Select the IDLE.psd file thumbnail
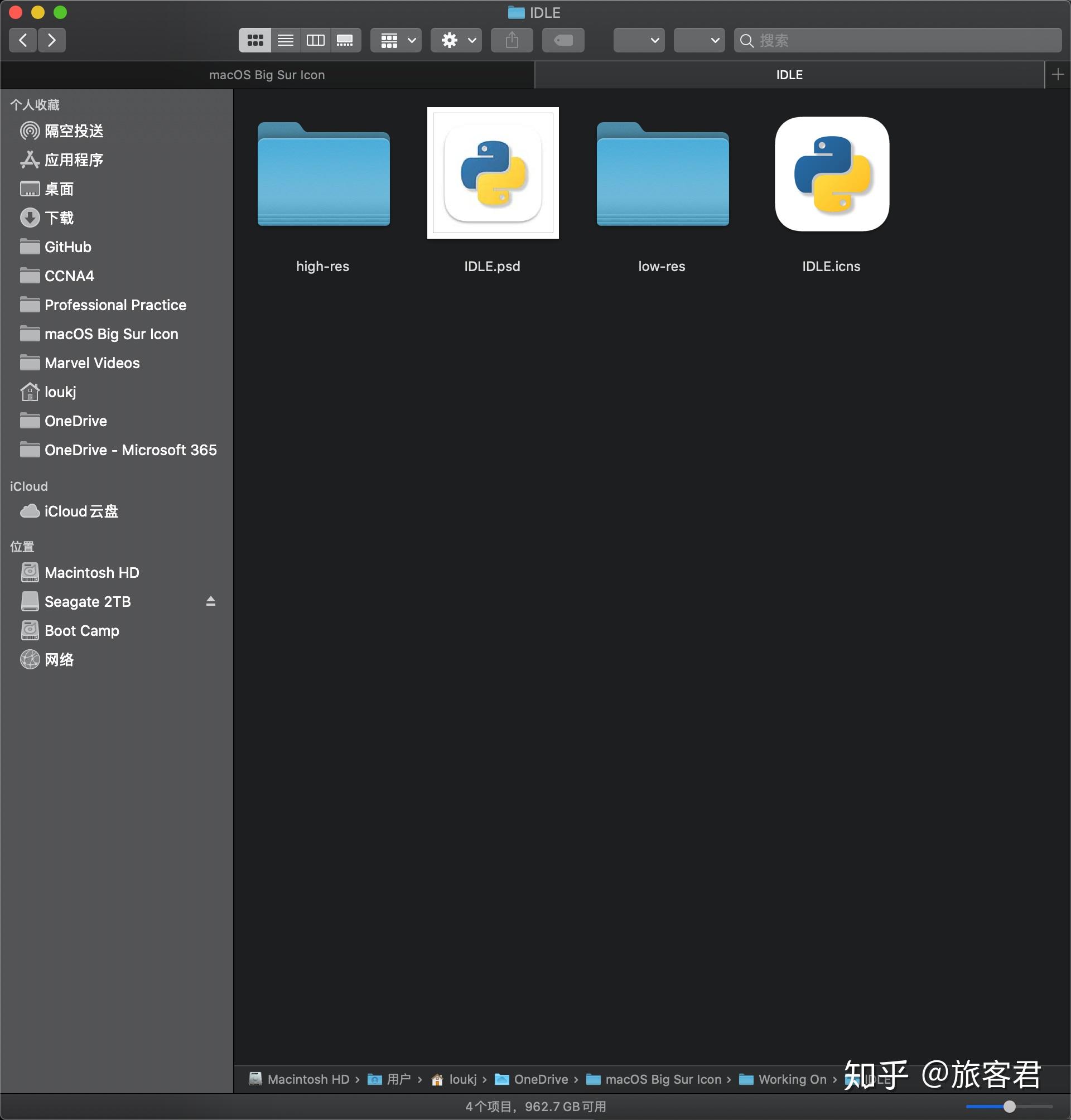This screenshot has width=1071, height=1120. coord(493,173)
